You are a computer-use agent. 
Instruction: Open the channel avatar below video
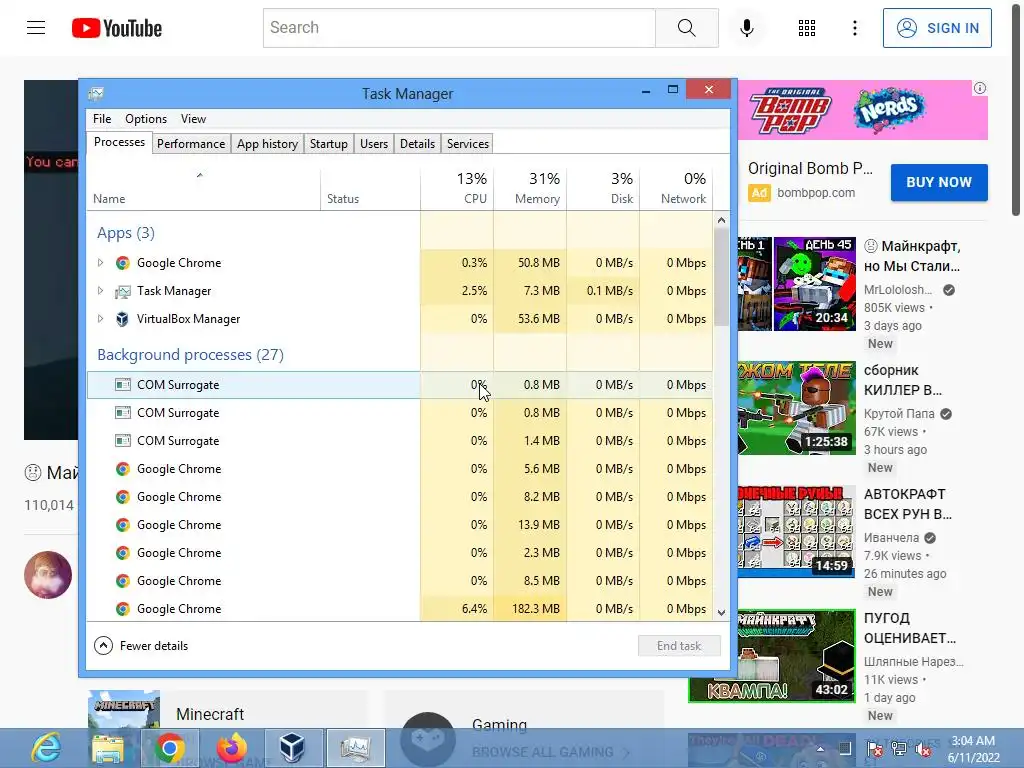click(48, 575)
